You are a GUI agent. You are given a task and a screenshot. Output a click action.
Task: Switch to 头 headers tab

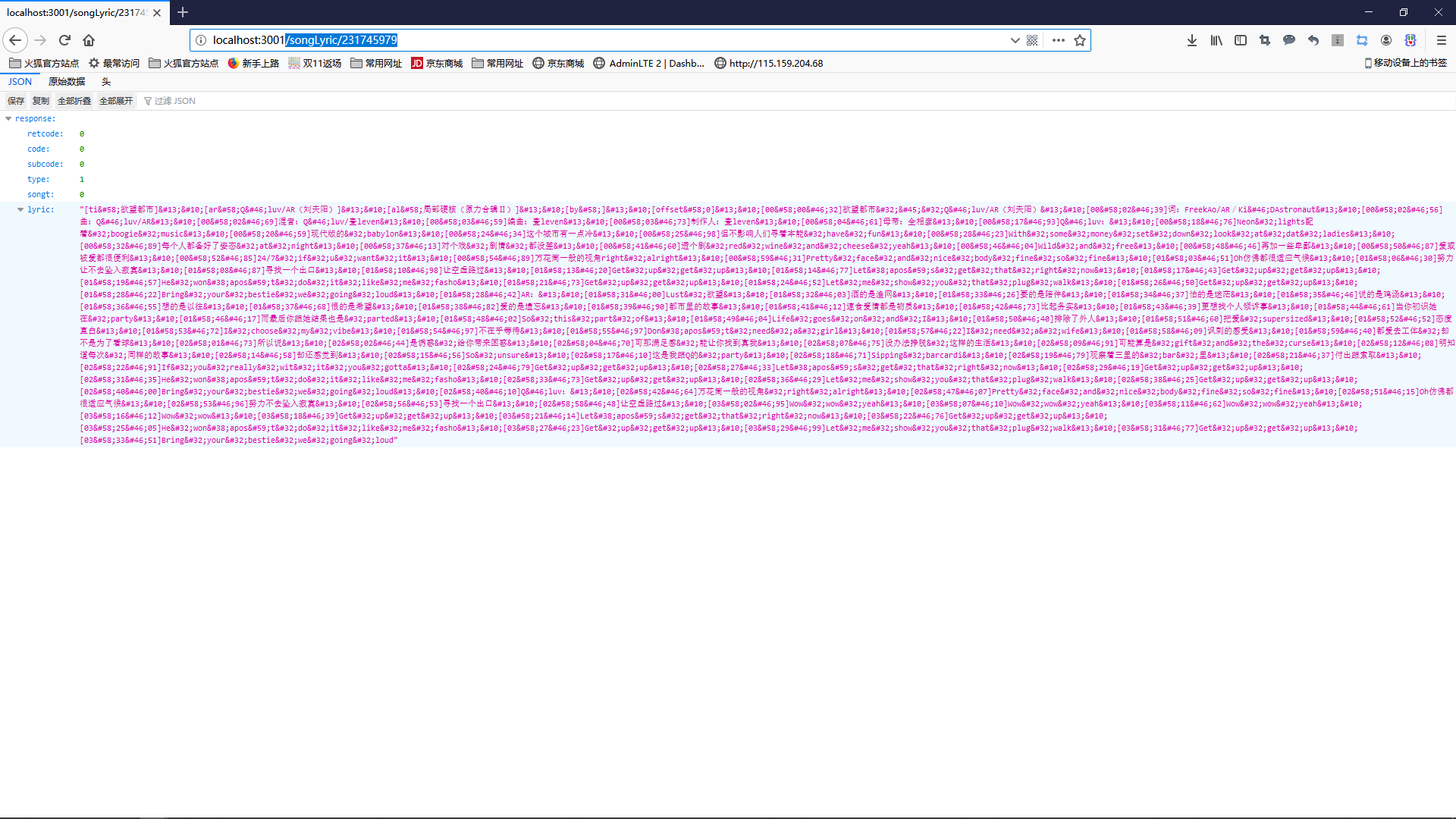(106, 82)
